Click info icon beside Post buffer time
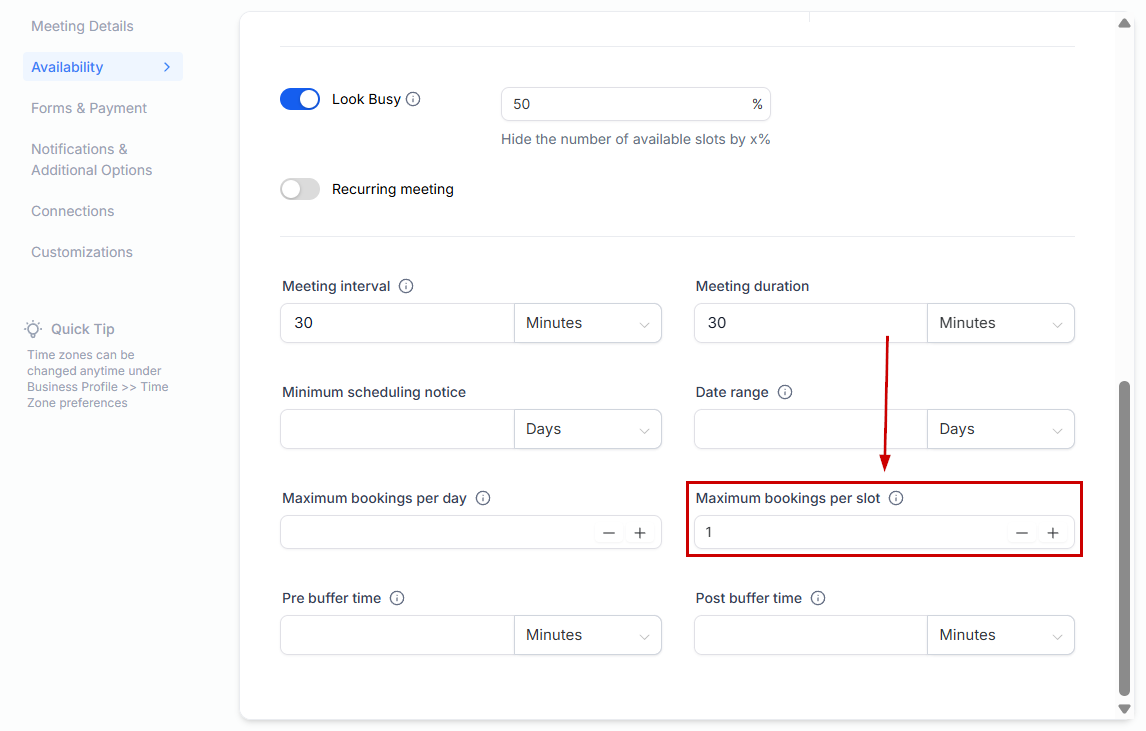The height and width of the screenshot is (731, 1146). [x=818, y=598]
